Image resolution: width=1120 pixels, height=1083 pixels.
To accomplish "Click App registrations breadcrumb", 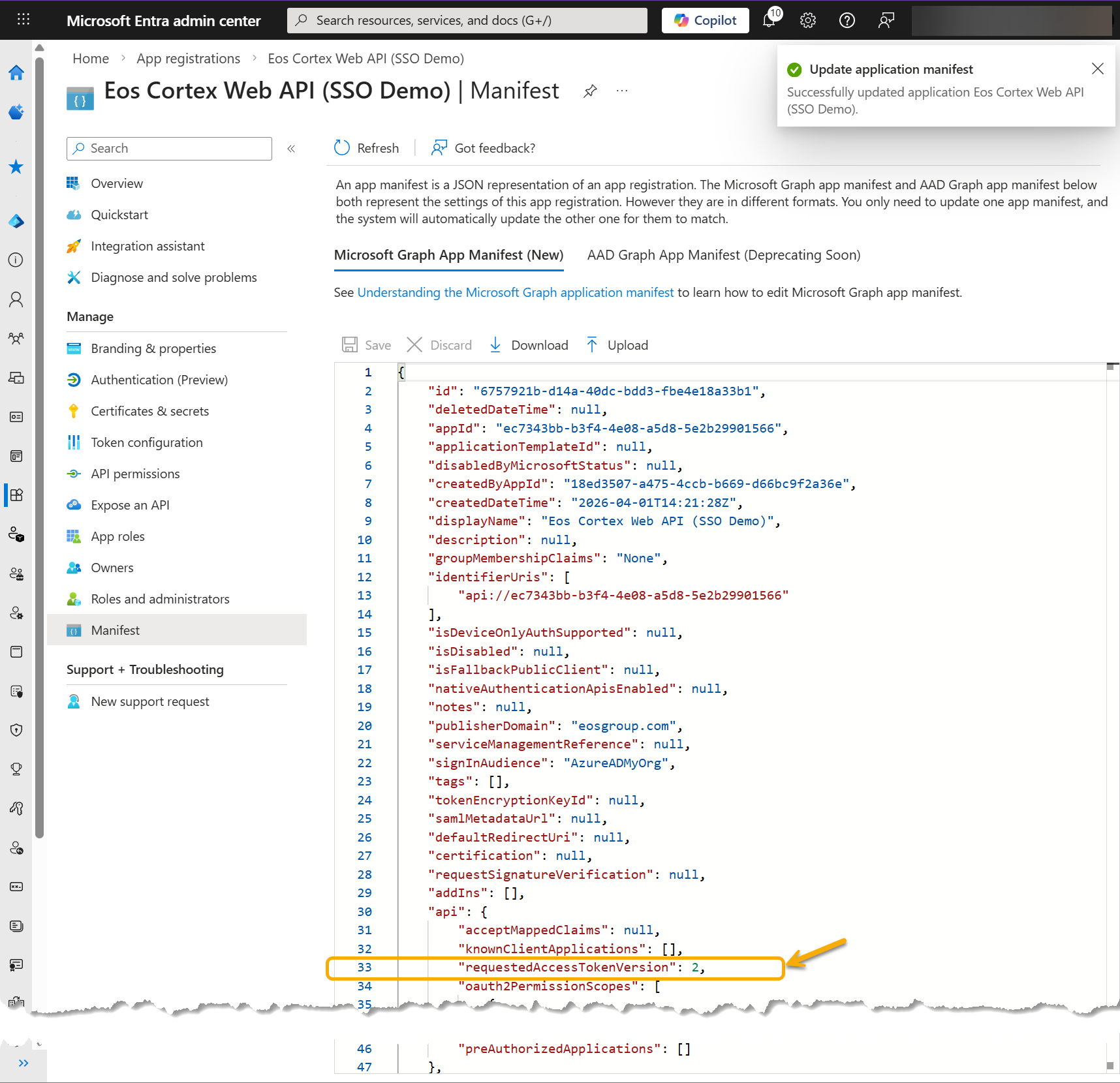I will [x=188, y=59].
